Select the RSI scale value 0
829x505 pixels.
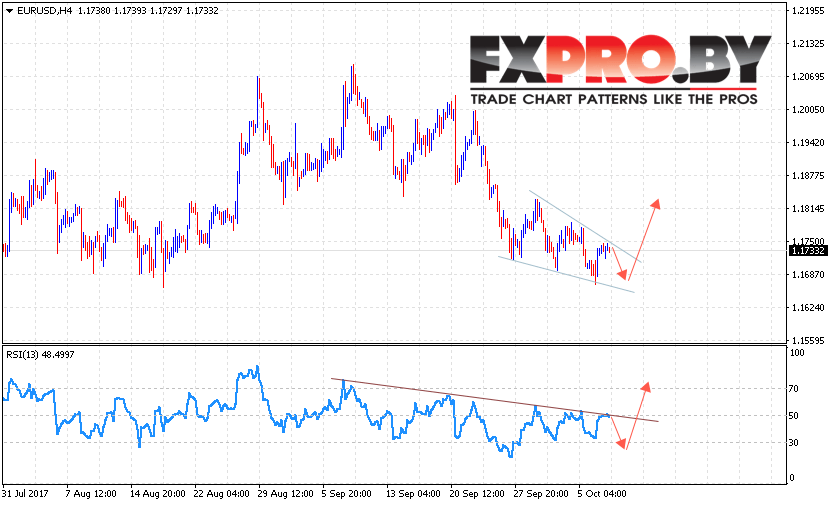pyautogui.click(x=791, y=478)
